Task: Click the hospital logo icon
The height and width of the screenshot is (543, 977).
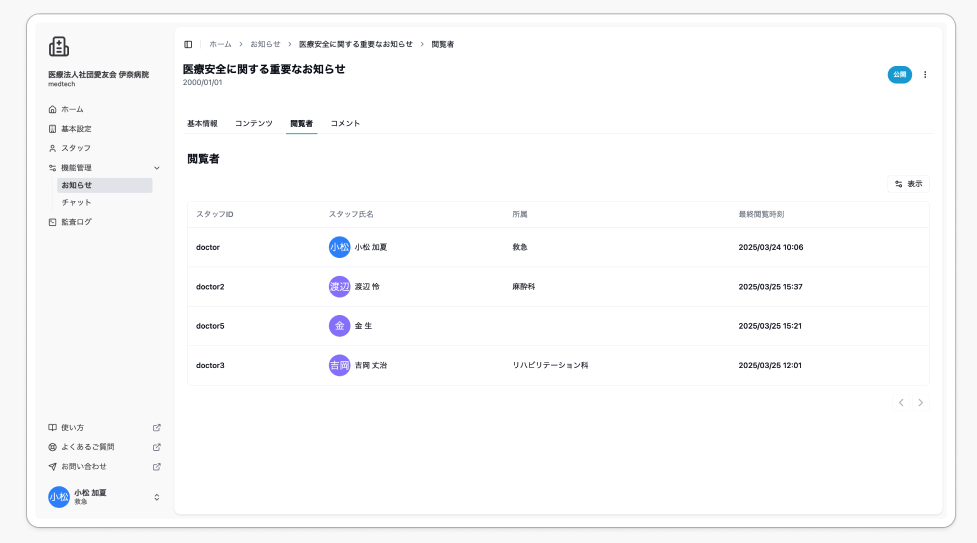Action: [x=59, y=47]
